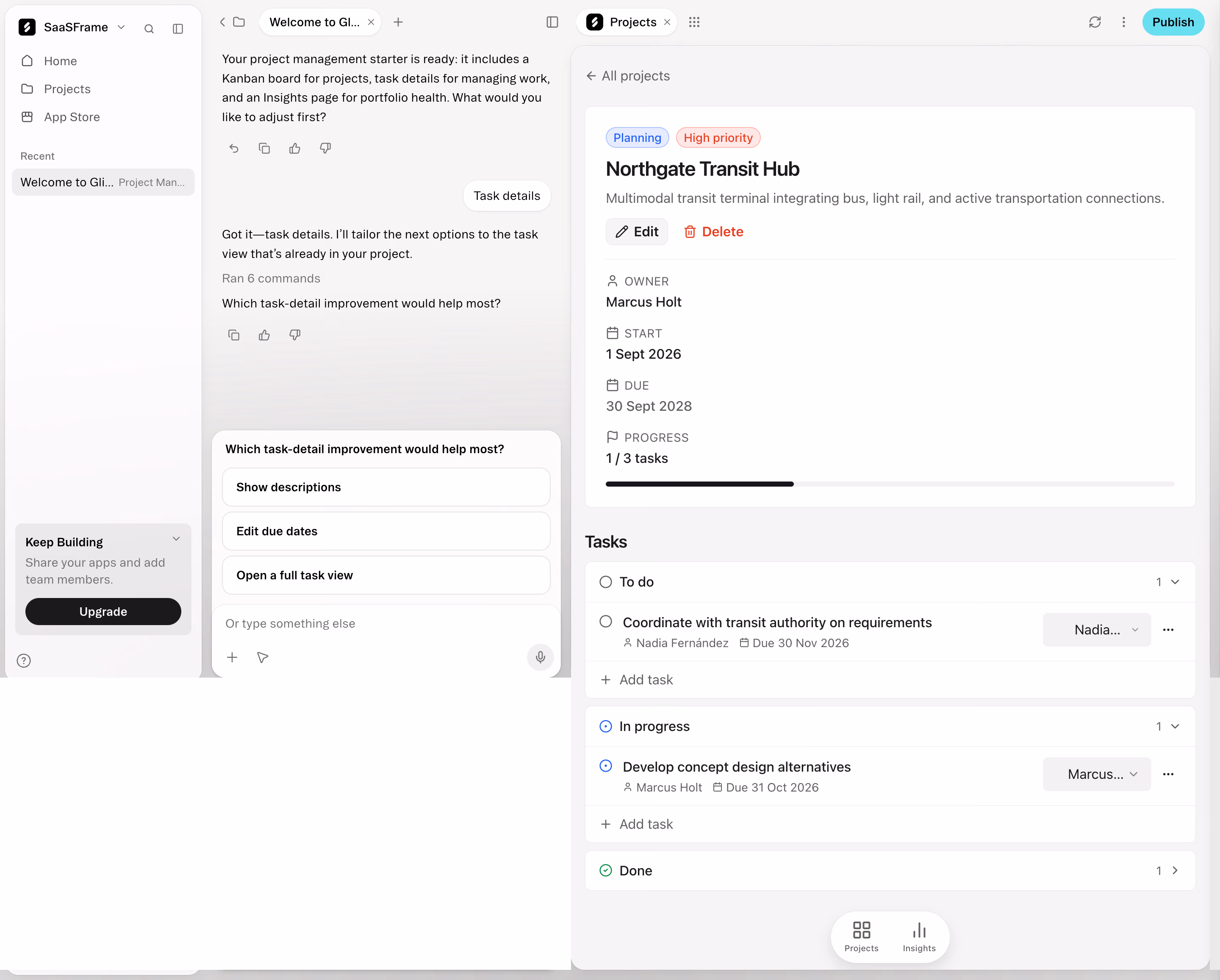Mark 'Coordinate with transit authority' task complete

(x=605, y=621)
